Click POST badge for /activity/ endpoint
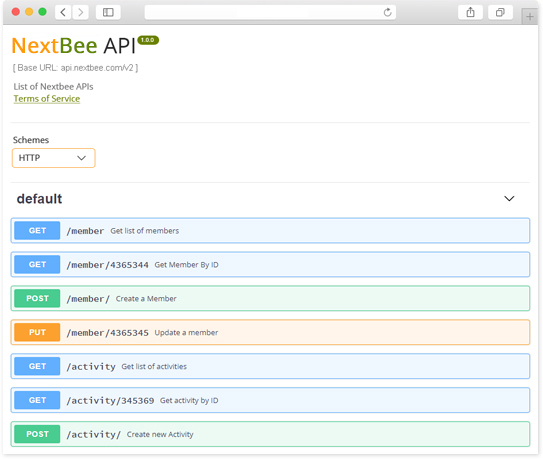Viewport: 543px width, 459px height. 37,434
